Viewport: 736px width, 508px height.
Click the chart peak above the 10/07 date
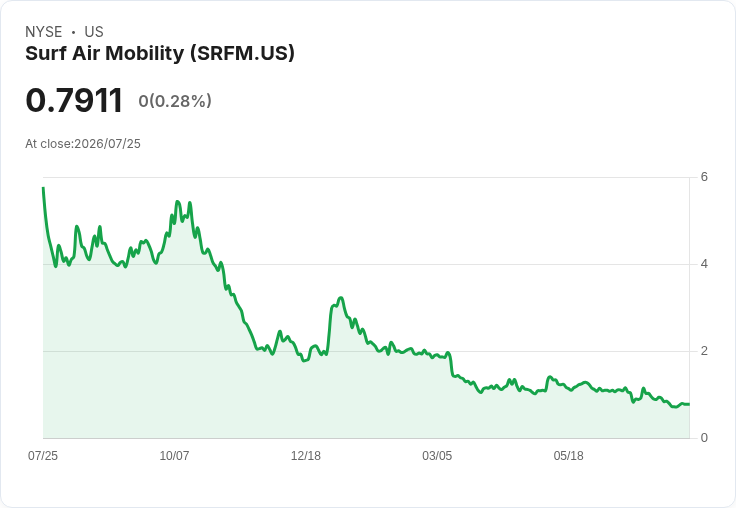click(x=177, y=201)
